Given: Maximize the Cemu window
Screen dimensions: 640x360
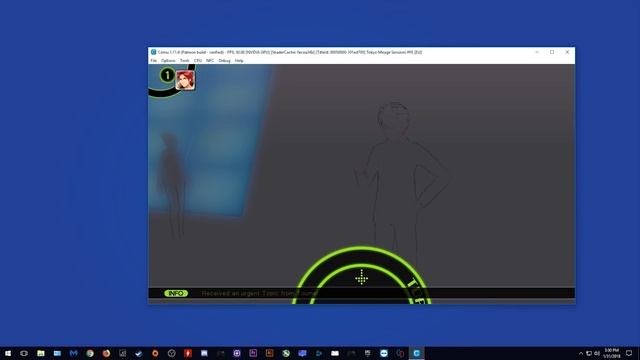Looking at the screenshot, I should 552,52.
